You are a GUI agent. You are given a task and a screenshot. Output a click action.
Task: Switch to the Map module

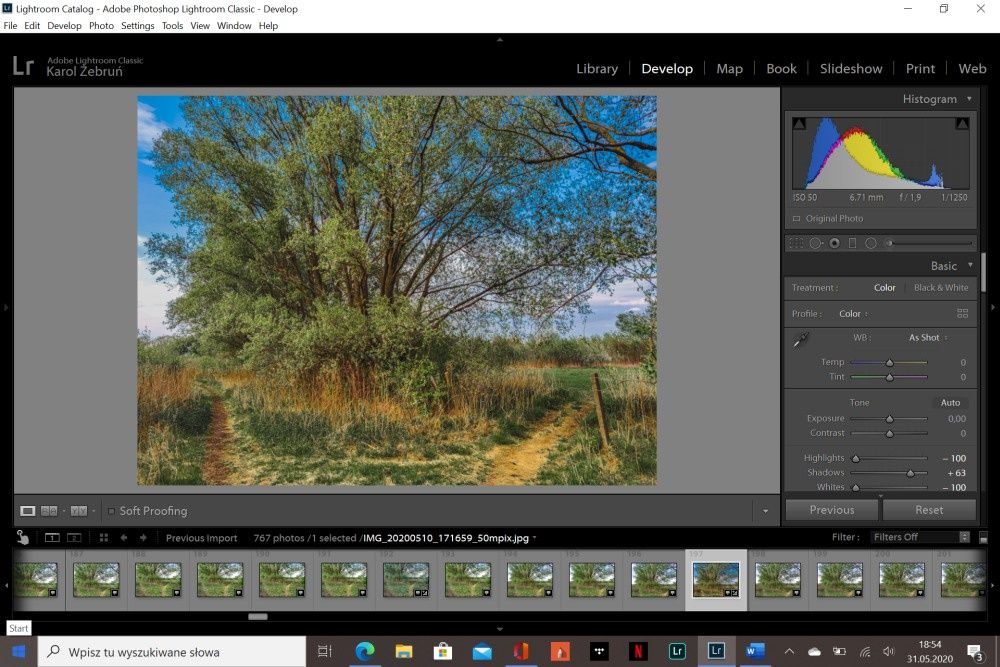tap(729, 68)
